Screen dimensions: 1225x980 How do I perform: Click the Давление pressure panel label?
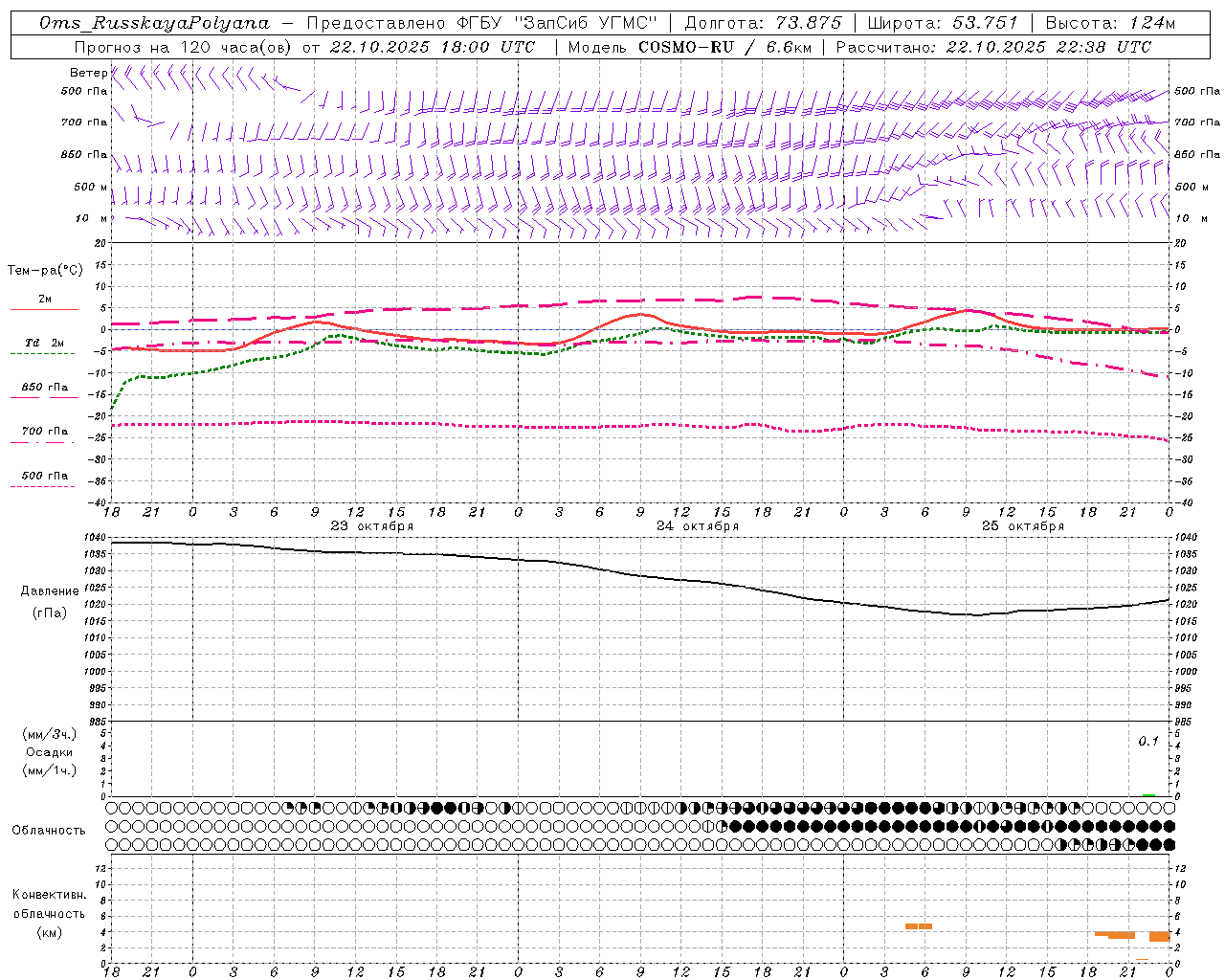point(50,591)
